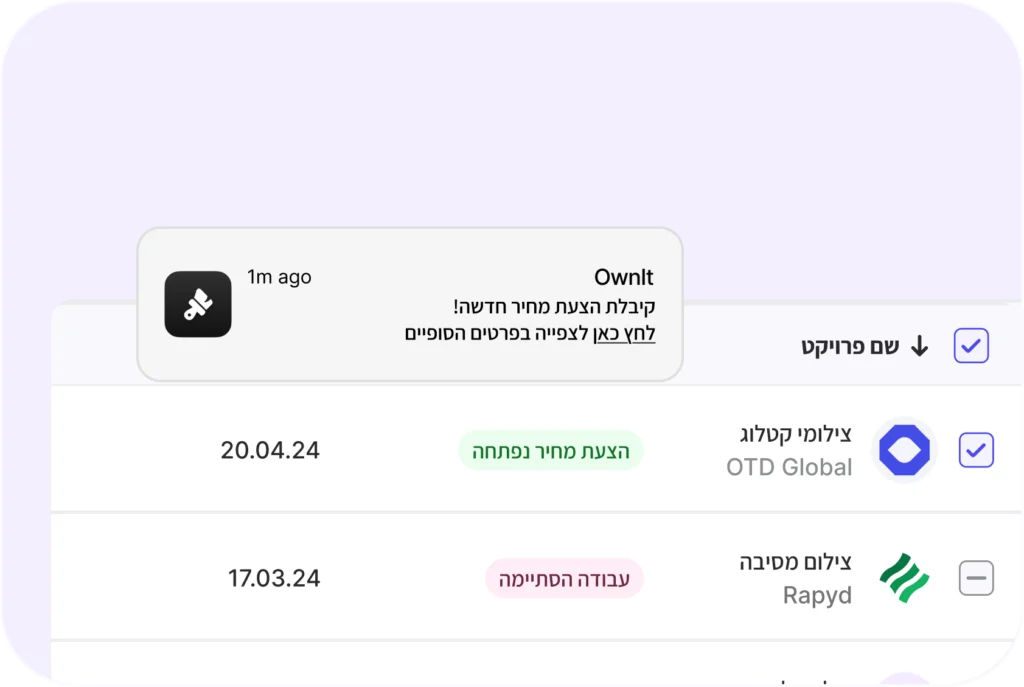This screenshot has width=1024, height=687.
Task: Uncheck the צילומי קטלוג row checkbox
Action: tap(975, 450)
